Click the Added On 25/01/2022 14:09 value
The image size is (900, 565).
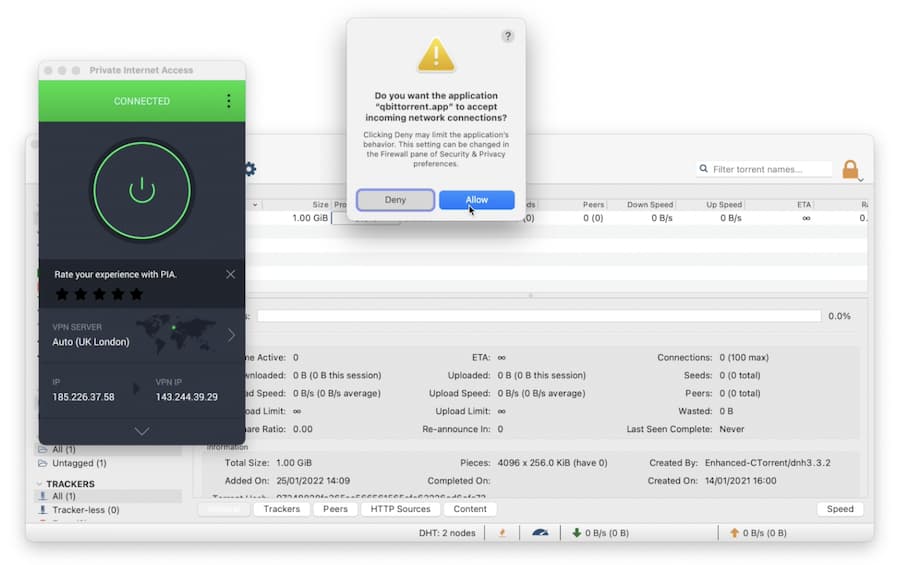click(313, 481)
